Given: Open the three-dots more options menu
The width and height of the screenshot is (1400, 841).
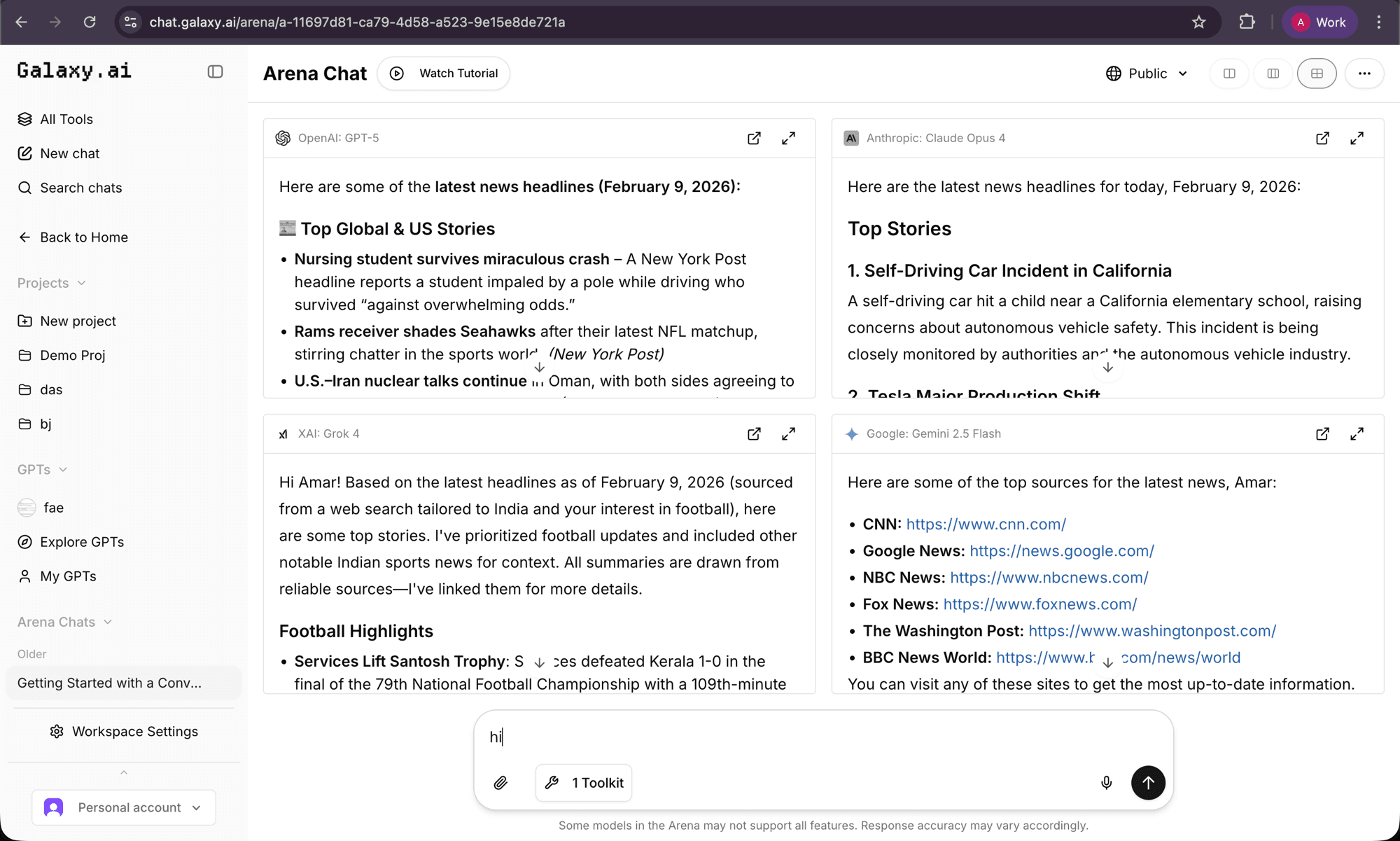Looking at the screenshot, I should (x=1364, y=74).
